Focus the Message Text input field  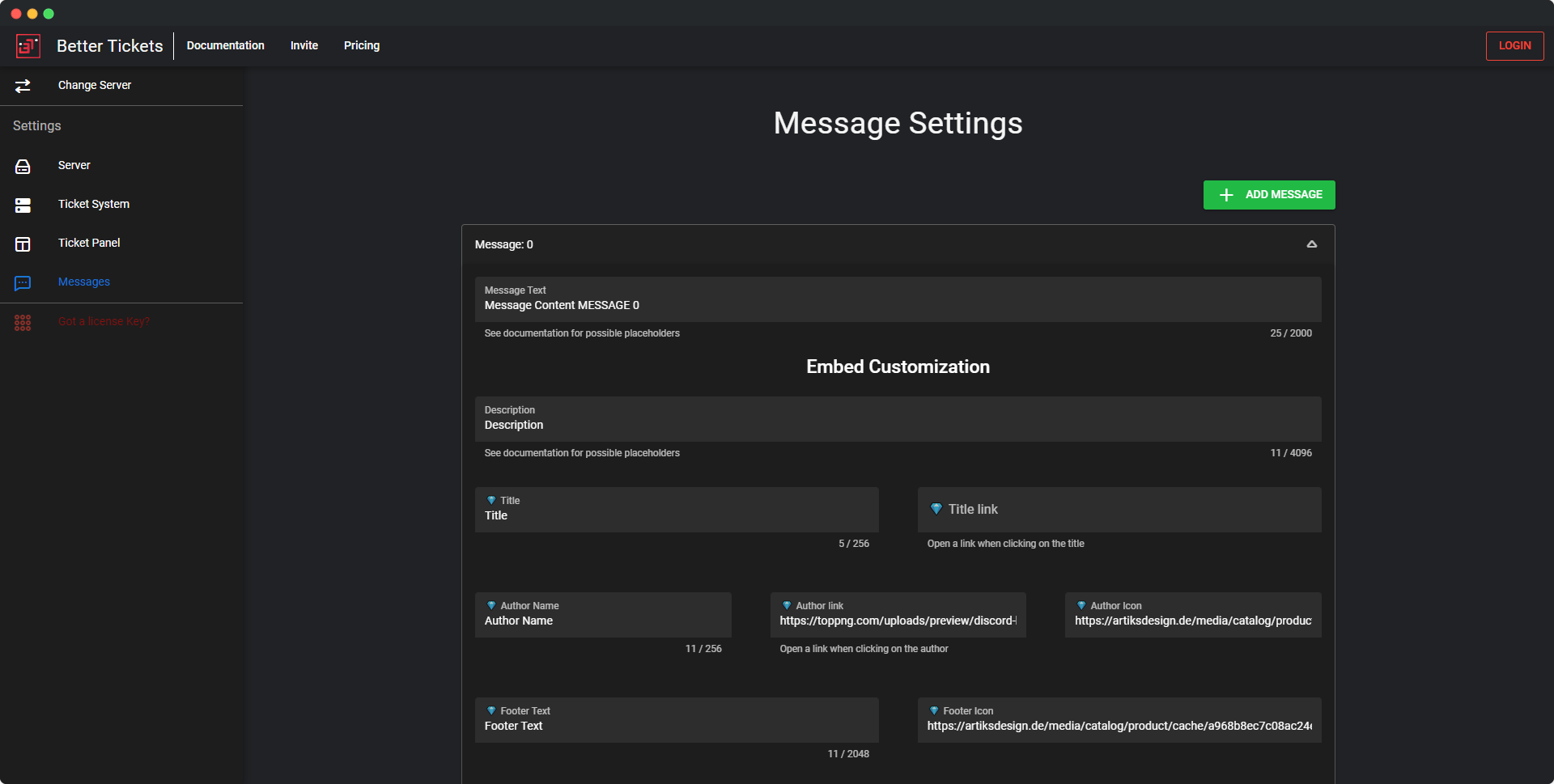tap(897, 305)
